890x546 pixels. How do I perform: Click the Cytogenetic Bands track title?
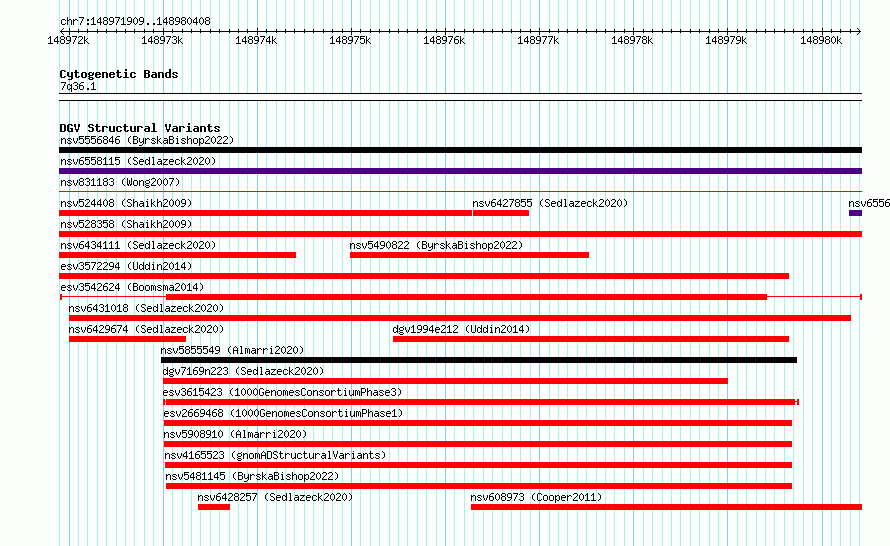click(119, 74)
